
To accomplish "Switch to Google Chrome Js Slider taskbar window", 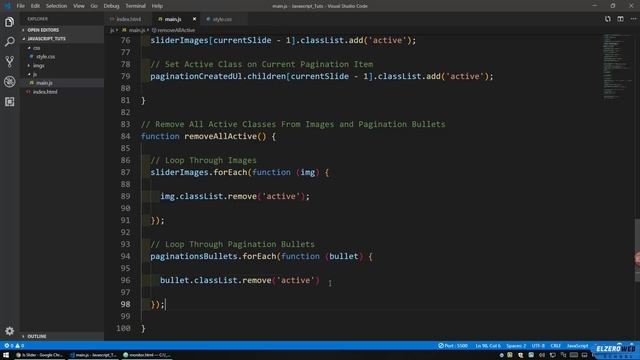I will click(x=39, y=355).
